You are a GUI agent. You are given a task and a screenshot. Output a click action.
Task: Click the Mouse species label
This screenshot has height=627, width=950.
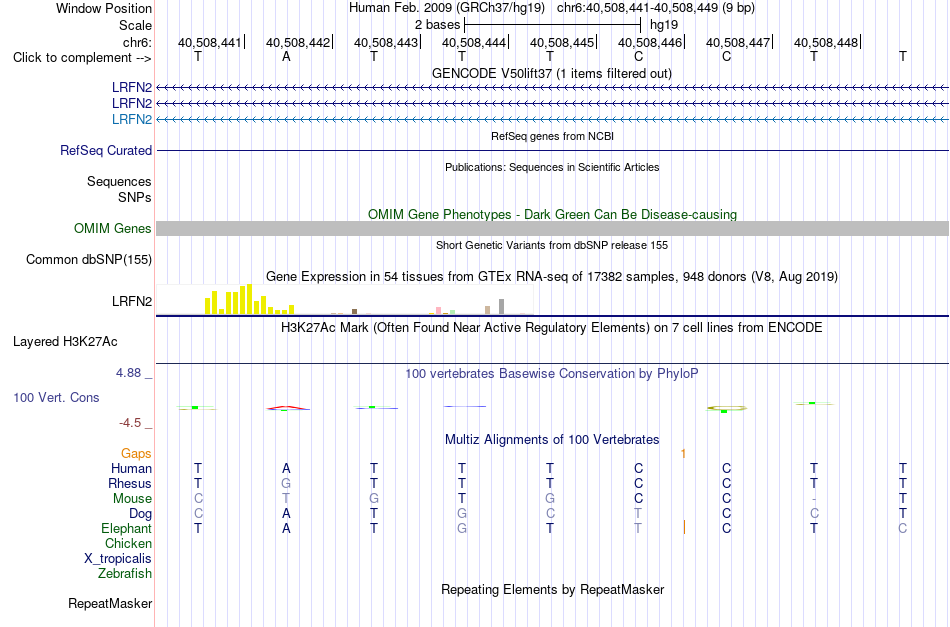point(132,499)
